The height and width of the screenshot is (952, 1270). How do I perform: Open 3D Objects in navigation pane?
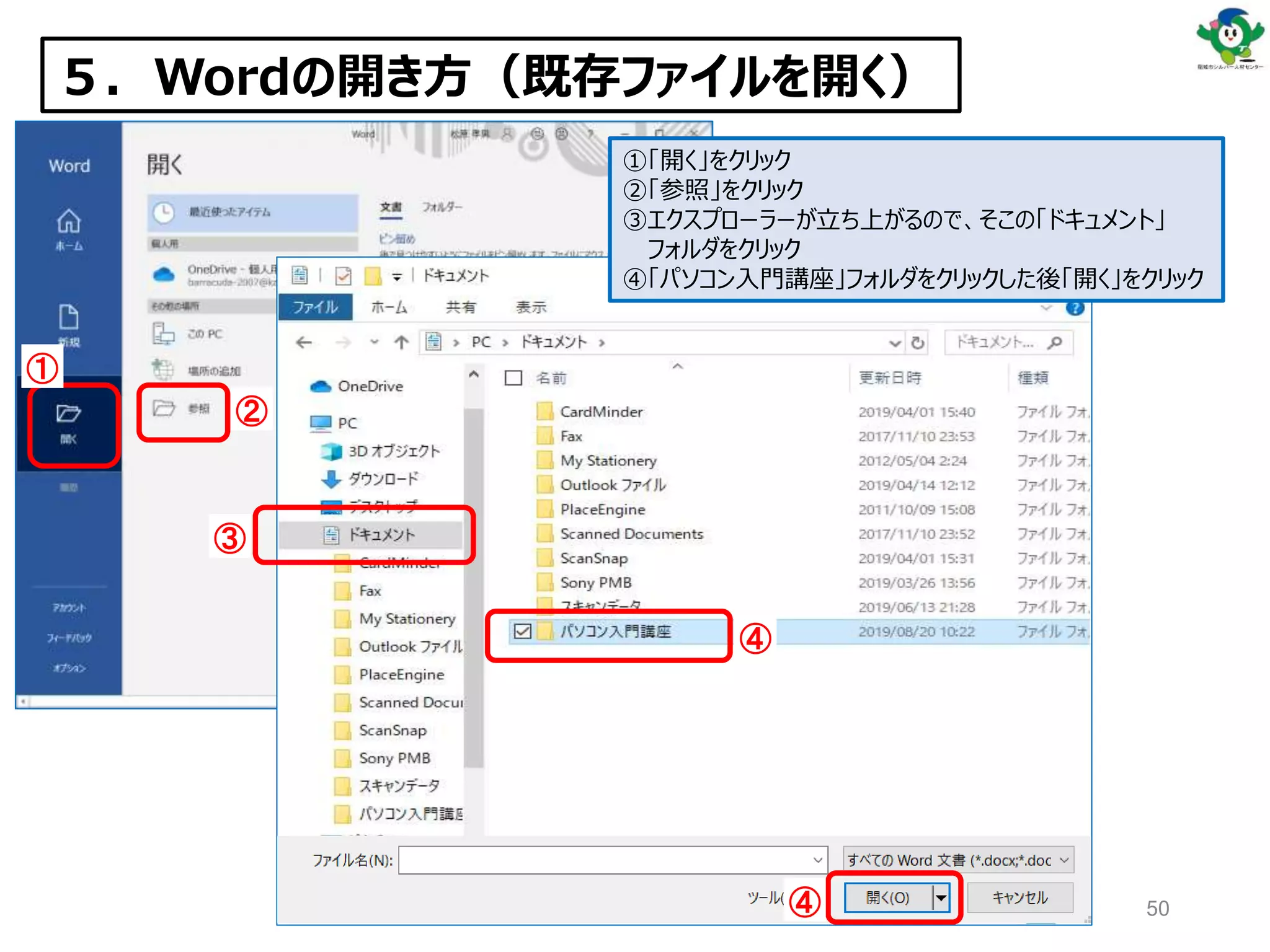[380, 451]
